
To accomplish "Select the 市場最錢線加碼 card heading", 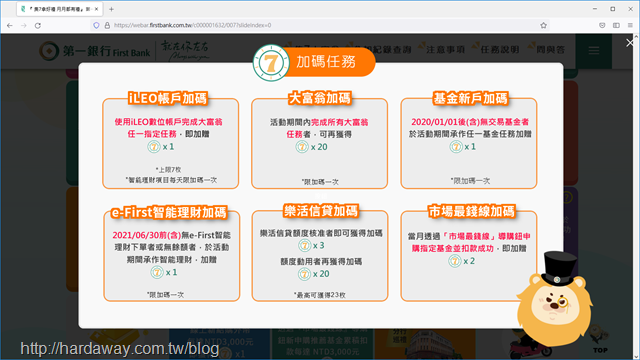I will click(x=471, y=211).
